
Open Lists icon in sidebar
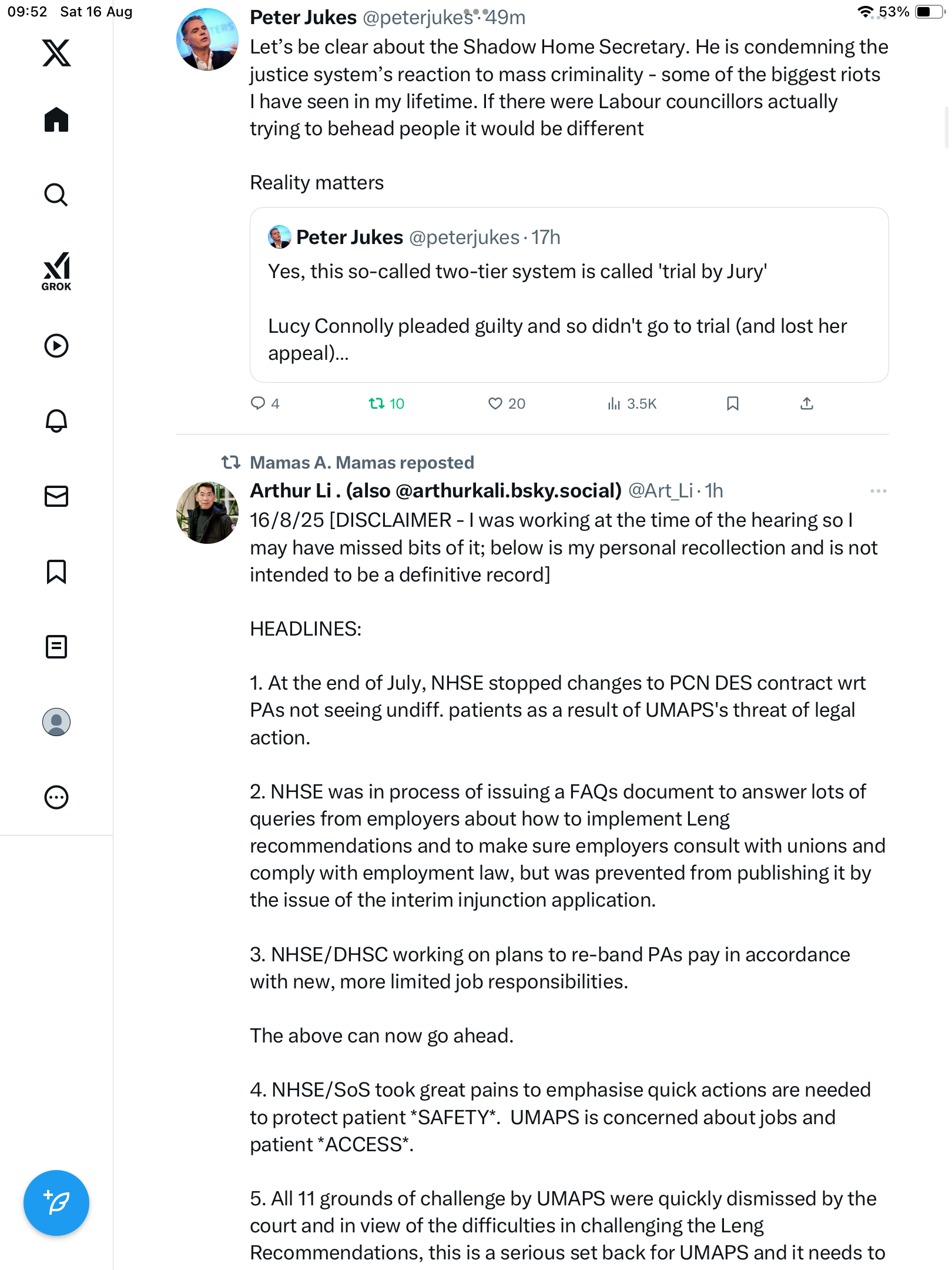[x=56, y=647]
